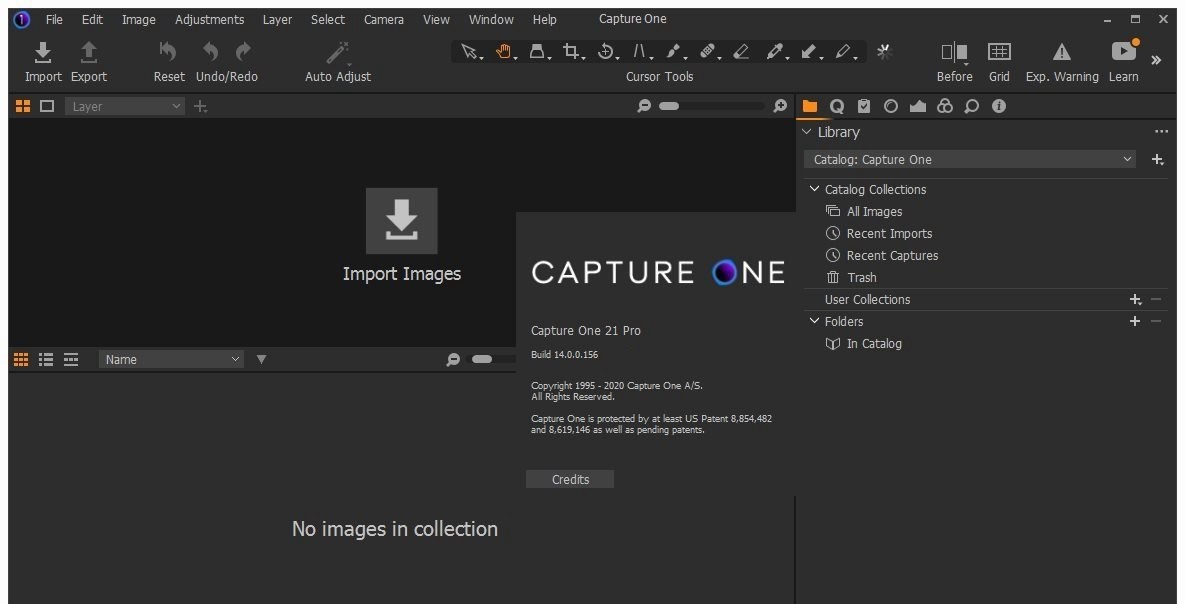Viewport: 1185px width, 604px height.
Task: Open the Layer dropdown in the viewer
Action: [x=125, y=107]
